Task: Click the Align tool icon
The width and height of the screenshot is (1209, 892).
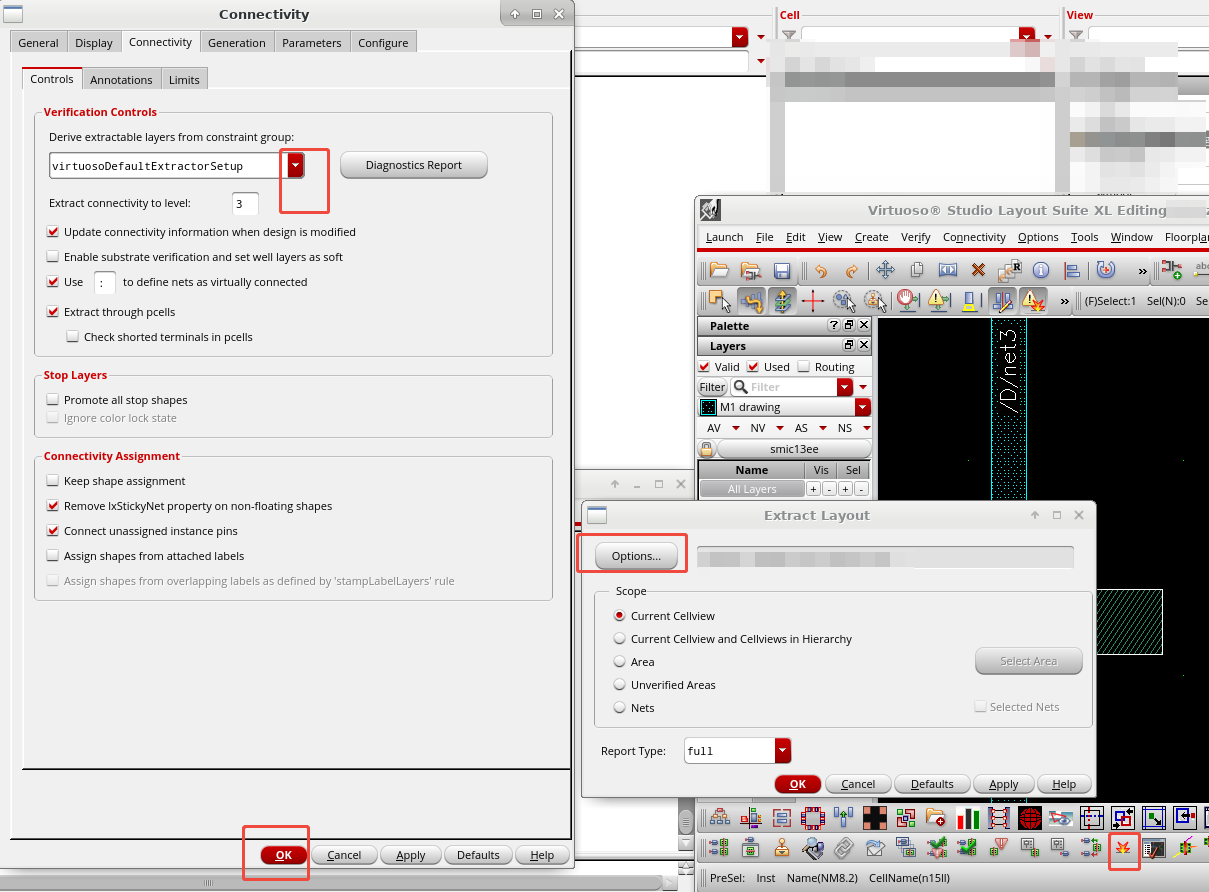Action: tap(1071, 270)
